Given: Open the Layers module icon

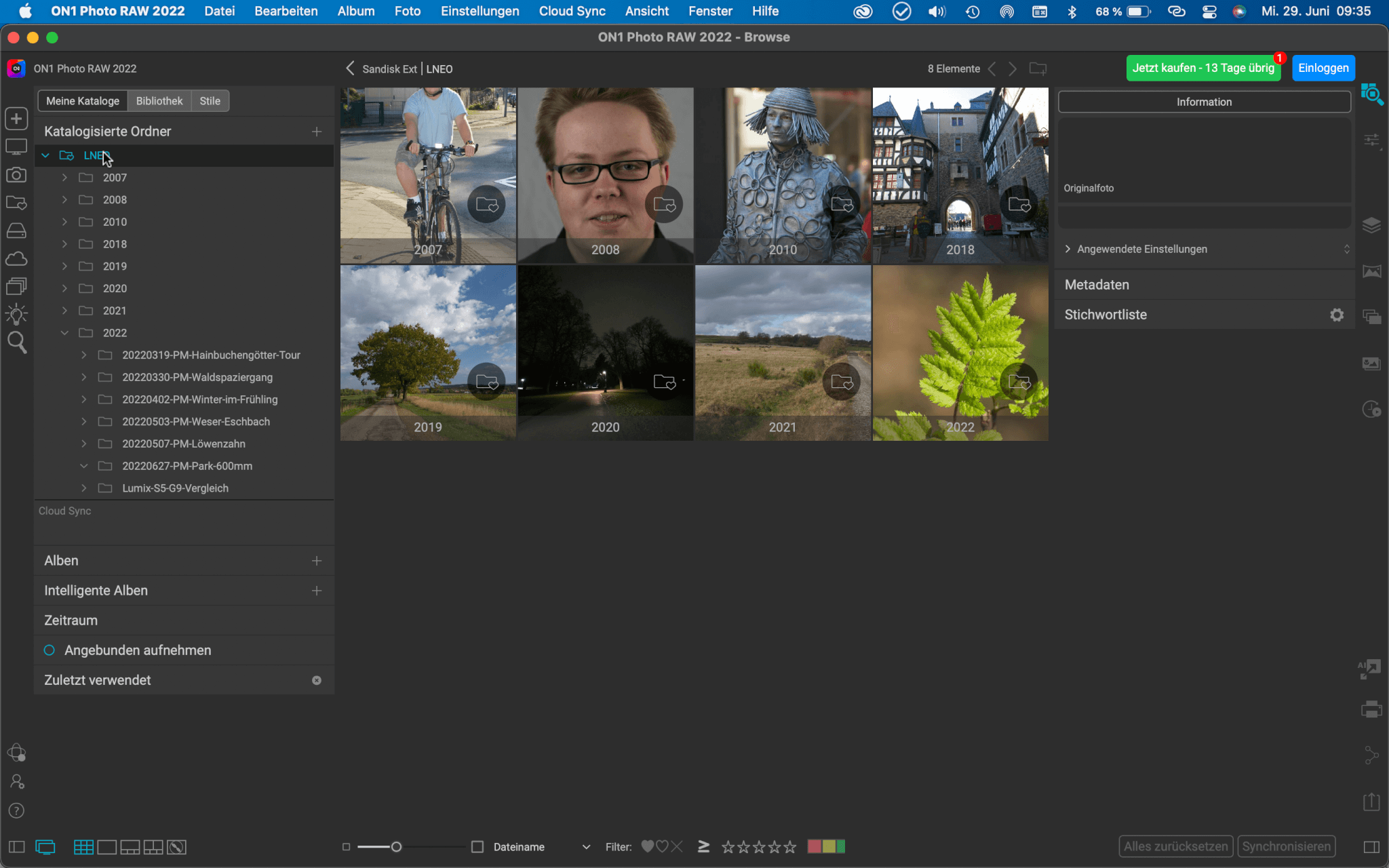Looking at the screenshot, I should click(1371, 225).
